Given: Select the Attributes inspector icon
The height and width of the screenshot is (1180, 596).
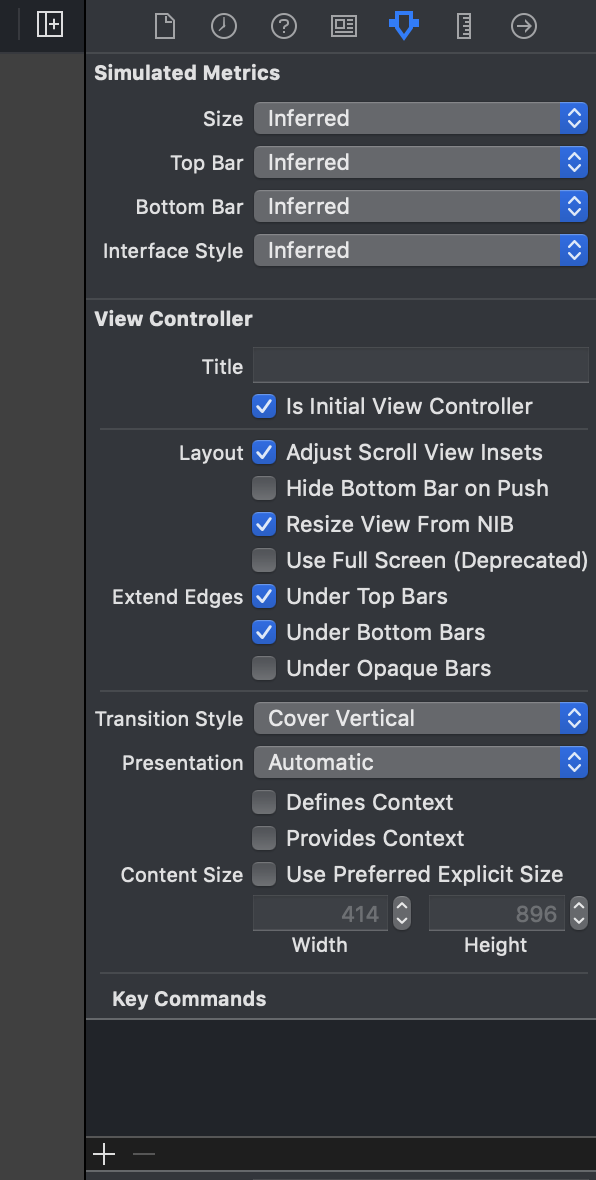Looking at the screenshot, I should tap(403, 26).
